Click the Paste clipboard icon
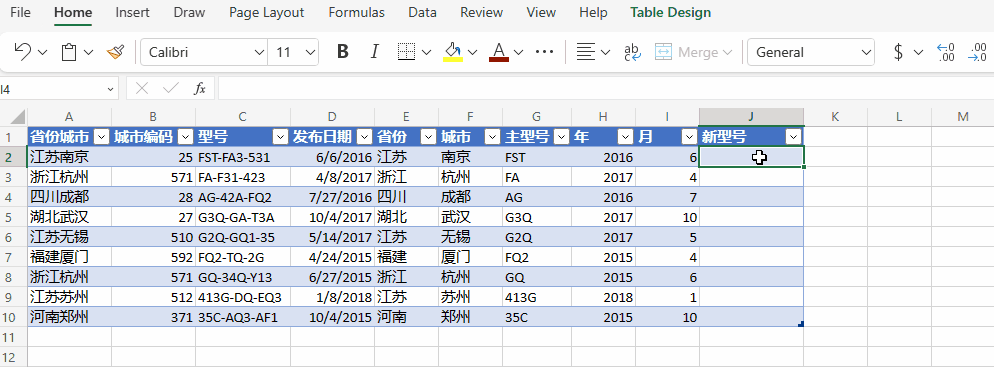994x367 pixels. click(69, 52)
